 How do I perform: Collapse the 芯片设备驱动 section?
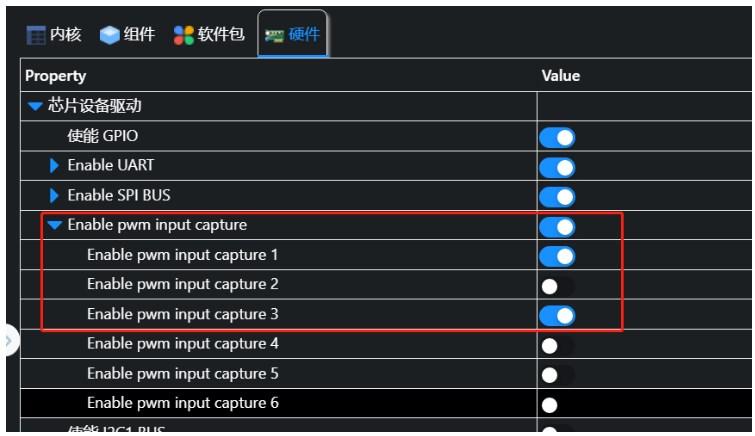pyautogui.click(x=35, y=107)
